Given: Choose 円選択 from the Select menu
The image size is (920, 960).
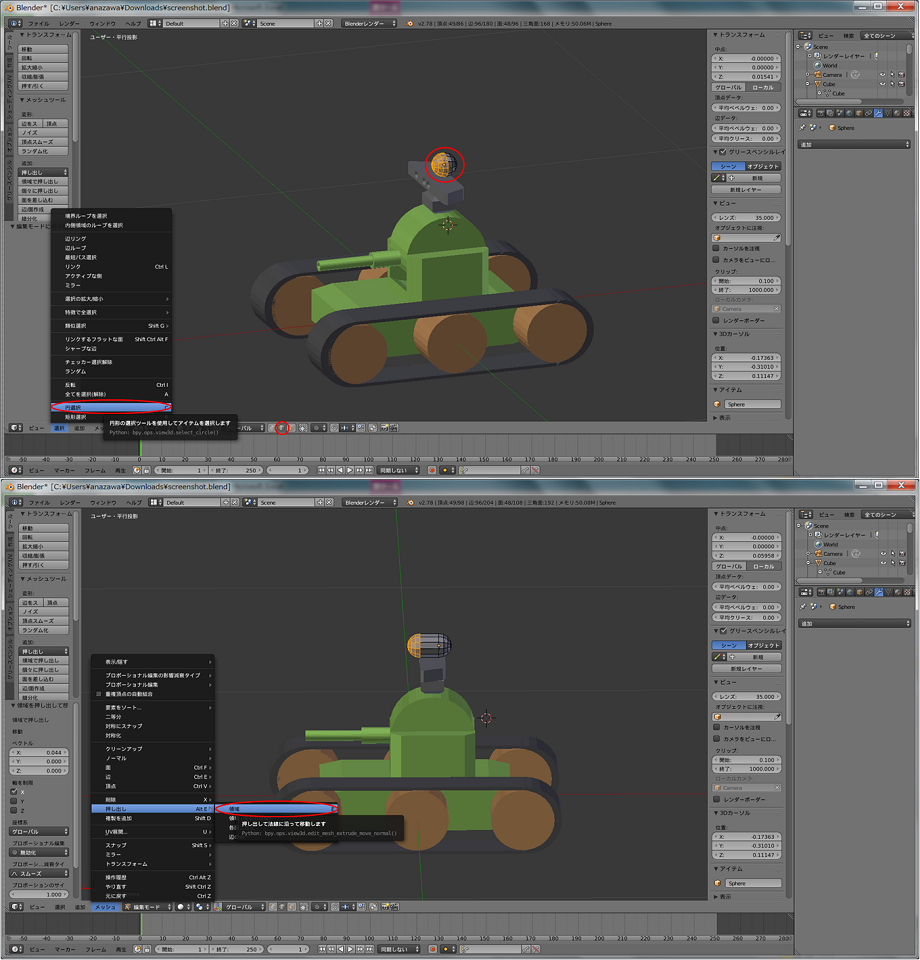Looking at the screenshot, I should (110, 407).
